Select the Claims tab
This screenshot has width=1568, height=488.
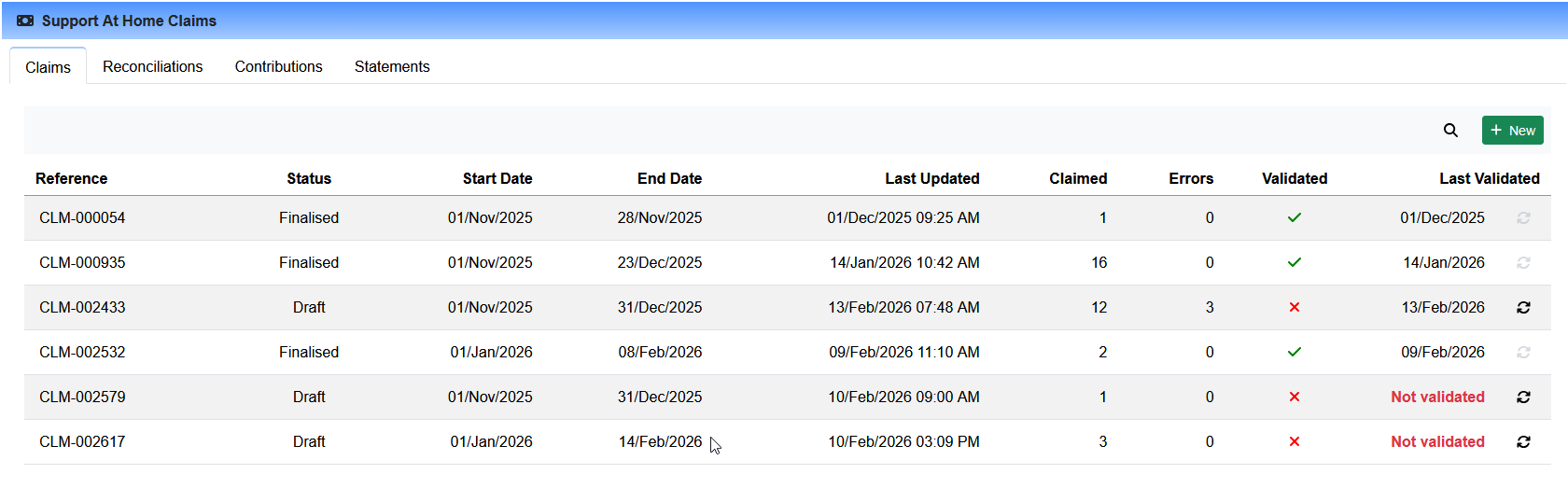click(48, 67)
